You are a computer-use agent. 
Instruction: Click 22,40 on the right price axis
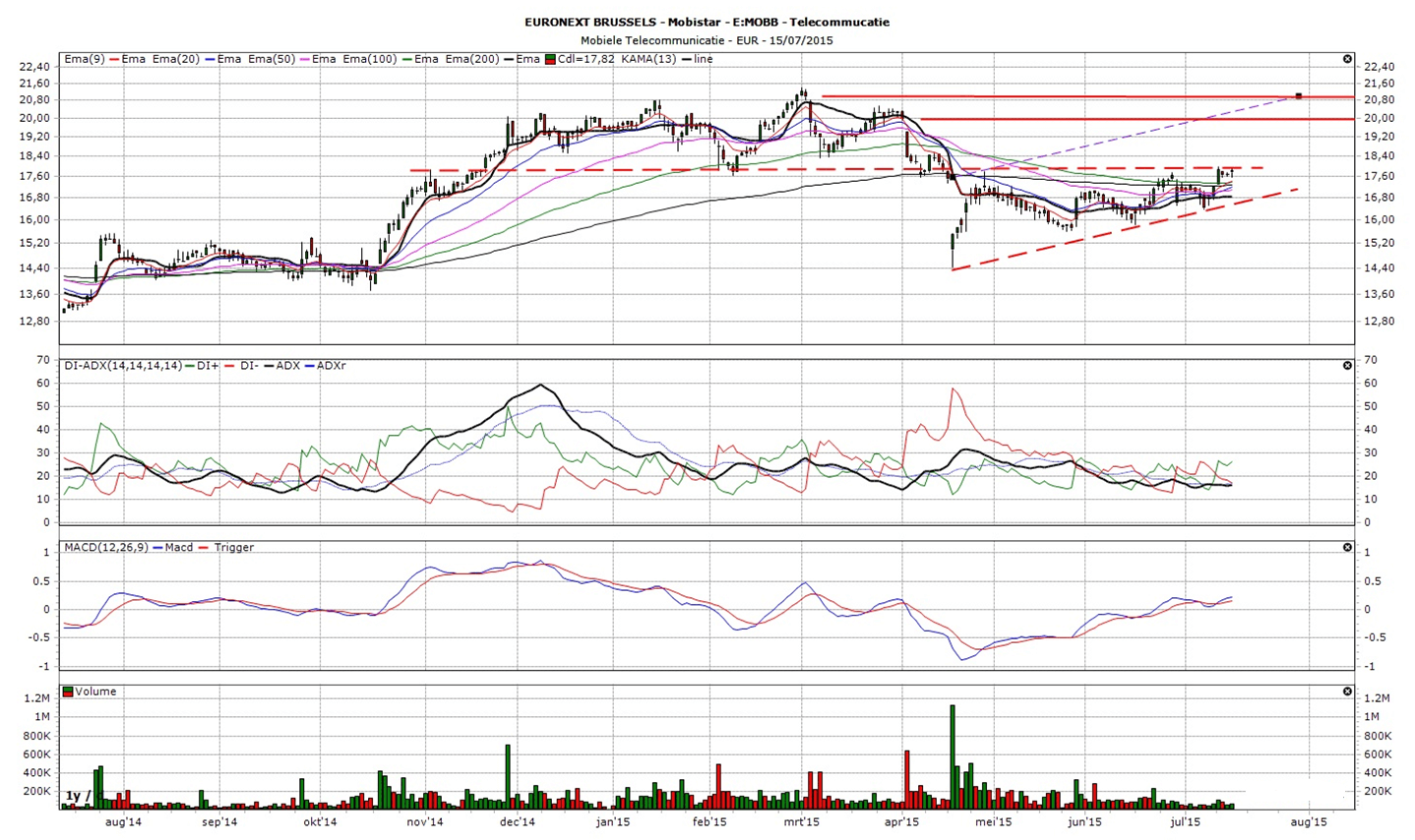tap(1382, 66)
